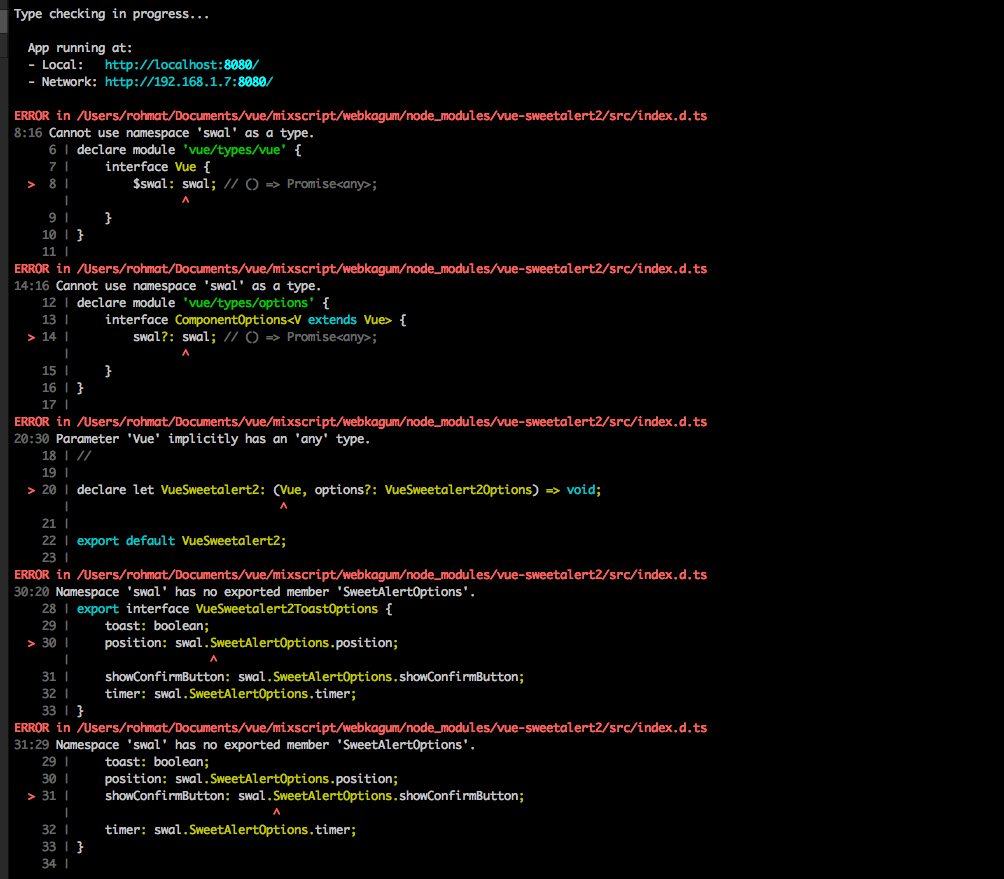Open the Local http://localhost:8080/ link
The width and height of the screenshot is (1004, 879).
pyautogui.click(x=182, y=65)
